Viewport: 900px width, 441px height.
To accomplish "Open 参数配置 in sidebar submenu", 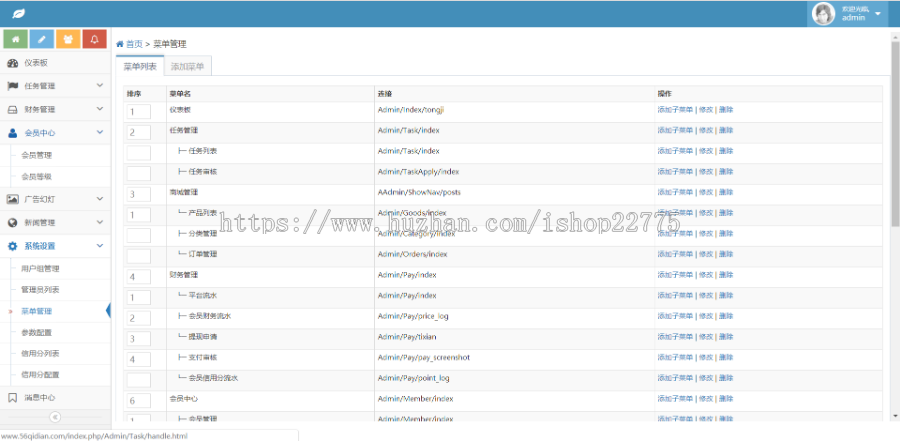I will [x=37, y=332].
